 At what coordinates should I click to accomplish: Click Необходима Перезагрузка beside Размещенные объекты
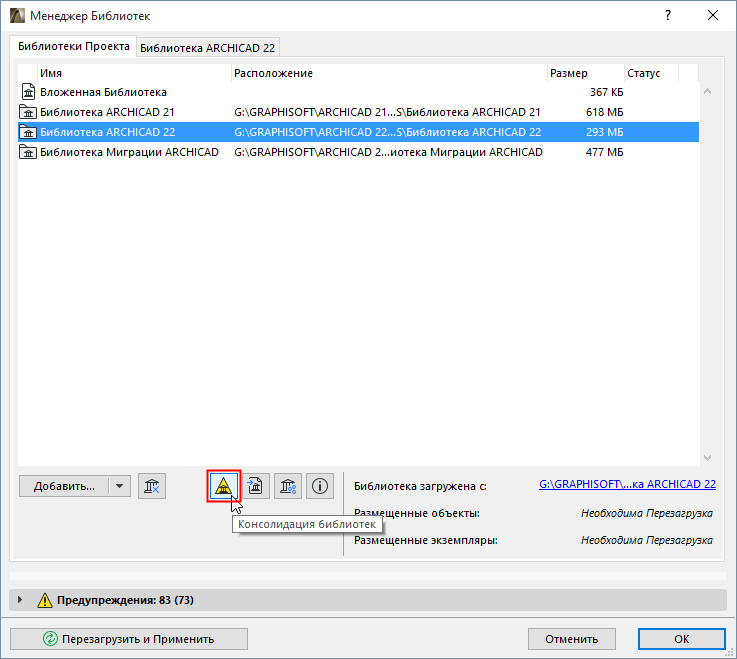tap(647, 513)
